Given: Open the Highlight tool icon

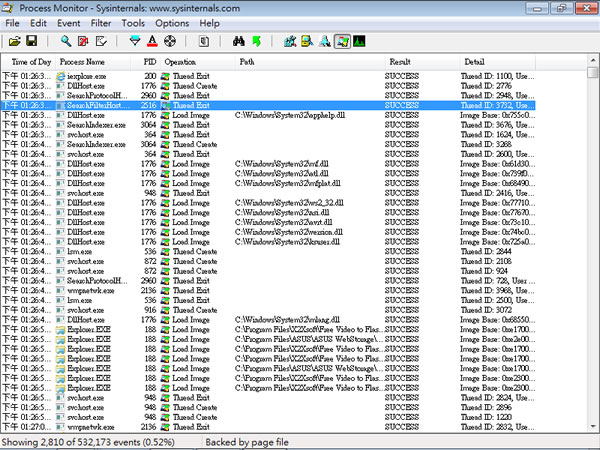Looking at the screenshot, I should 152,41.
